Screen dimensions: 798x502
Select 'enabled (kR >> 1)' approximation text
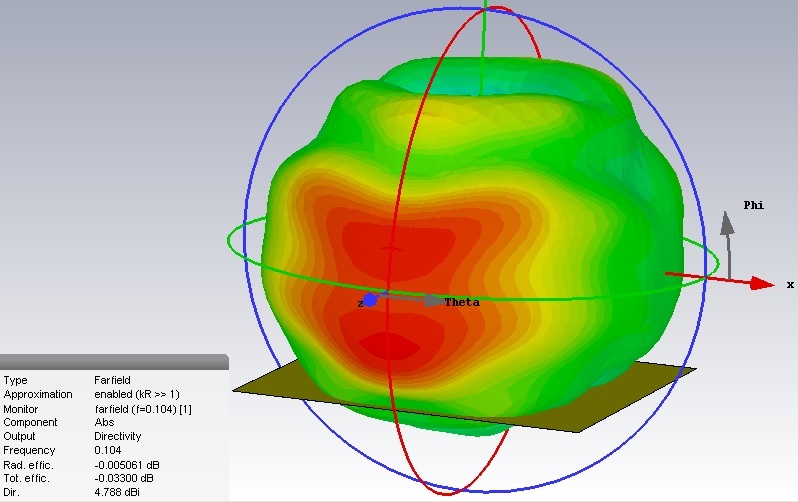(137, 395)
